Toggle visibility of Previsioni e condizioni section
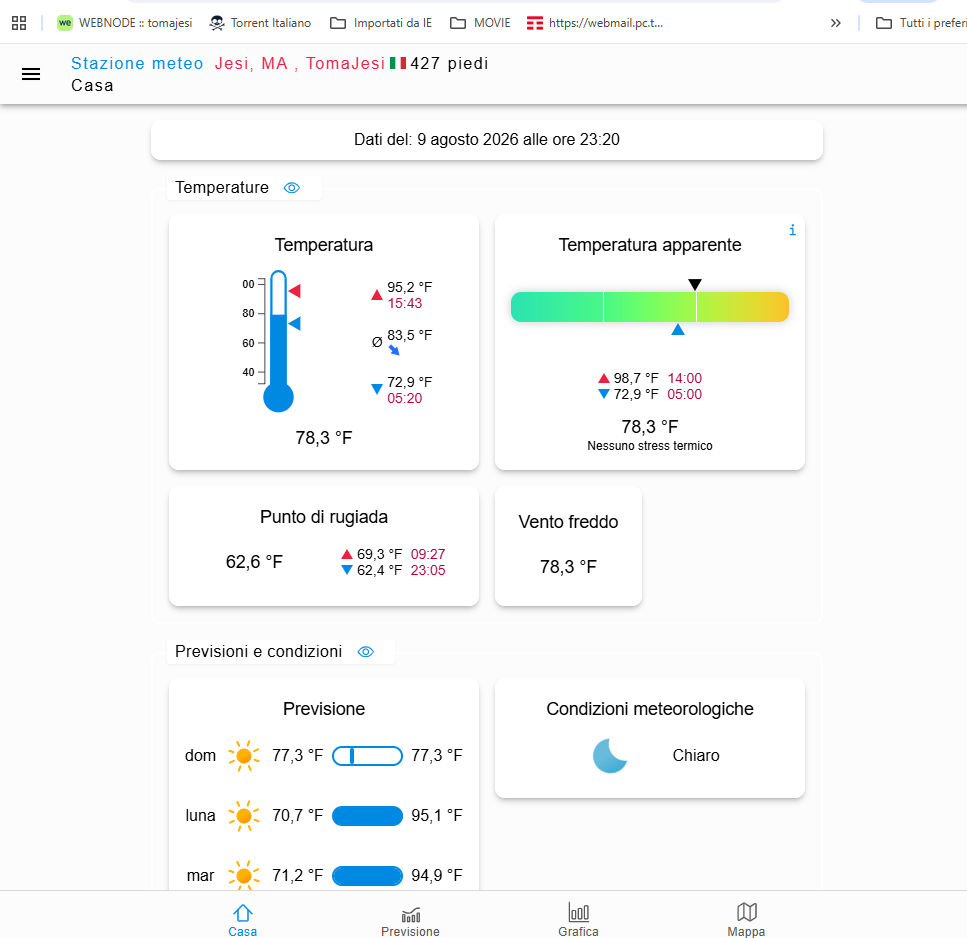 pos(366,652)
